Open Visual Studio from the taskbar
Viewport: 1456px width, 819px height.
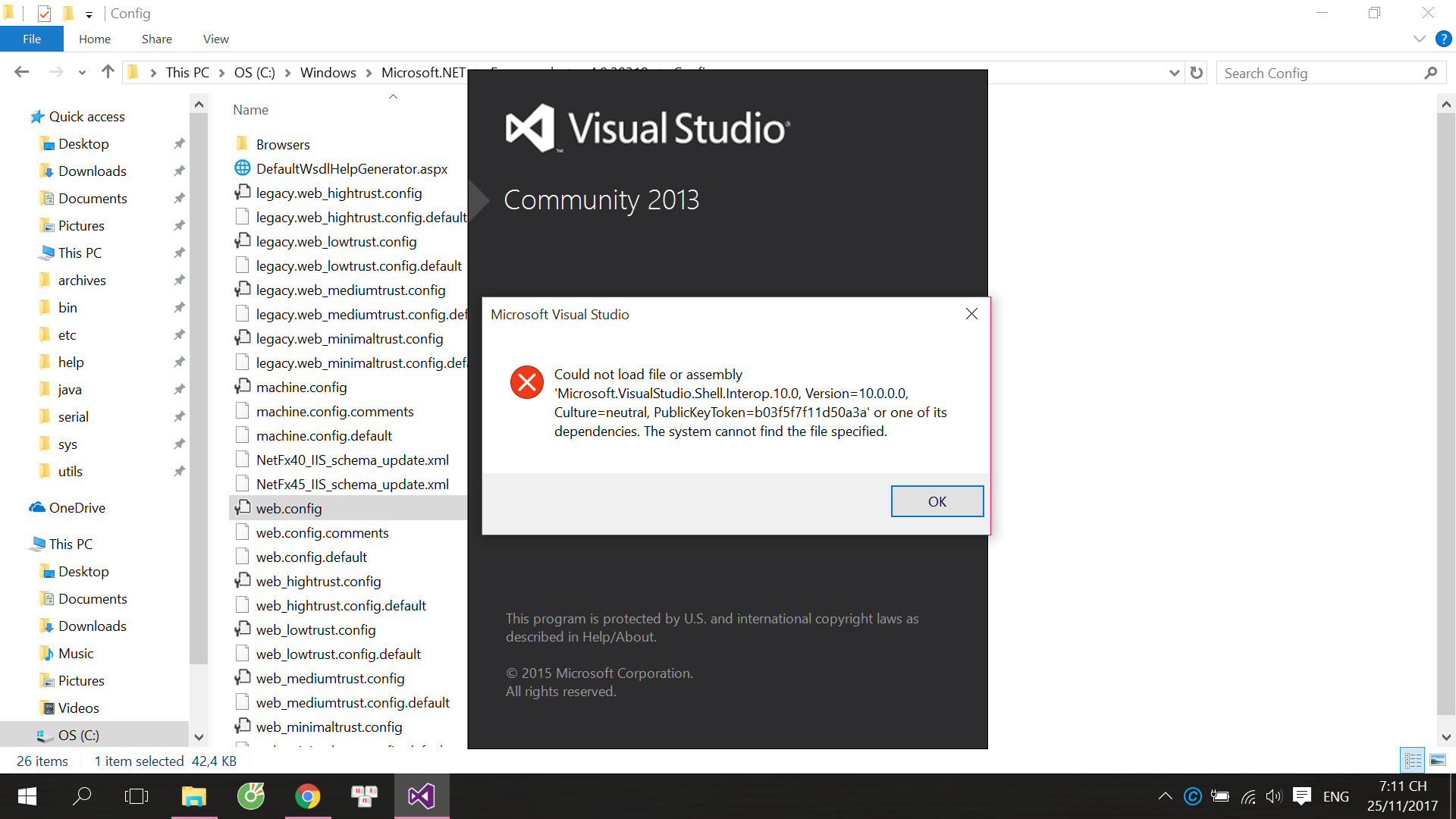[422, 796]
